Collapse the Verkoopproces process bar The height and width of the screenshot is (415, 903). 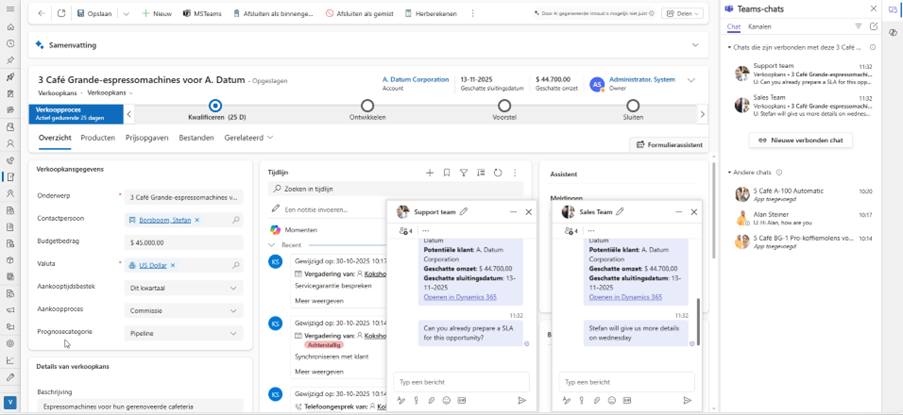pyautogui.click(x=129, y=114)
